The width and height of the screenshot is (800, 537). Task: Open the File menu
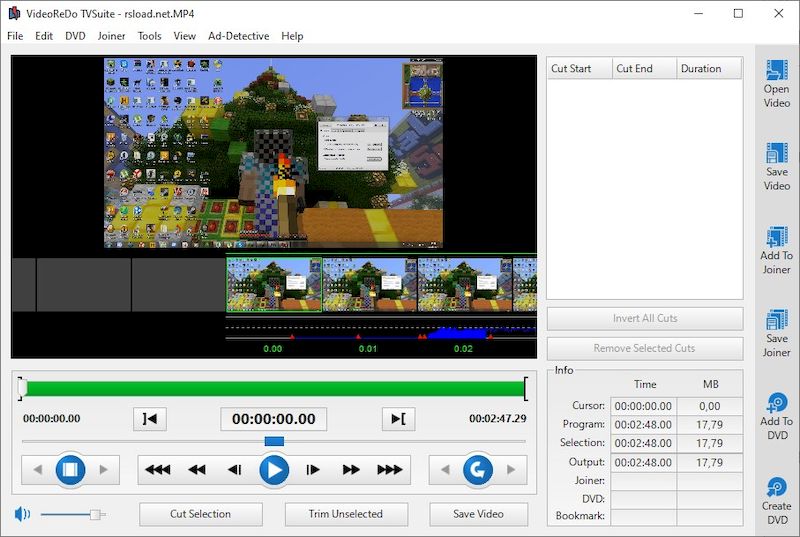15,36
